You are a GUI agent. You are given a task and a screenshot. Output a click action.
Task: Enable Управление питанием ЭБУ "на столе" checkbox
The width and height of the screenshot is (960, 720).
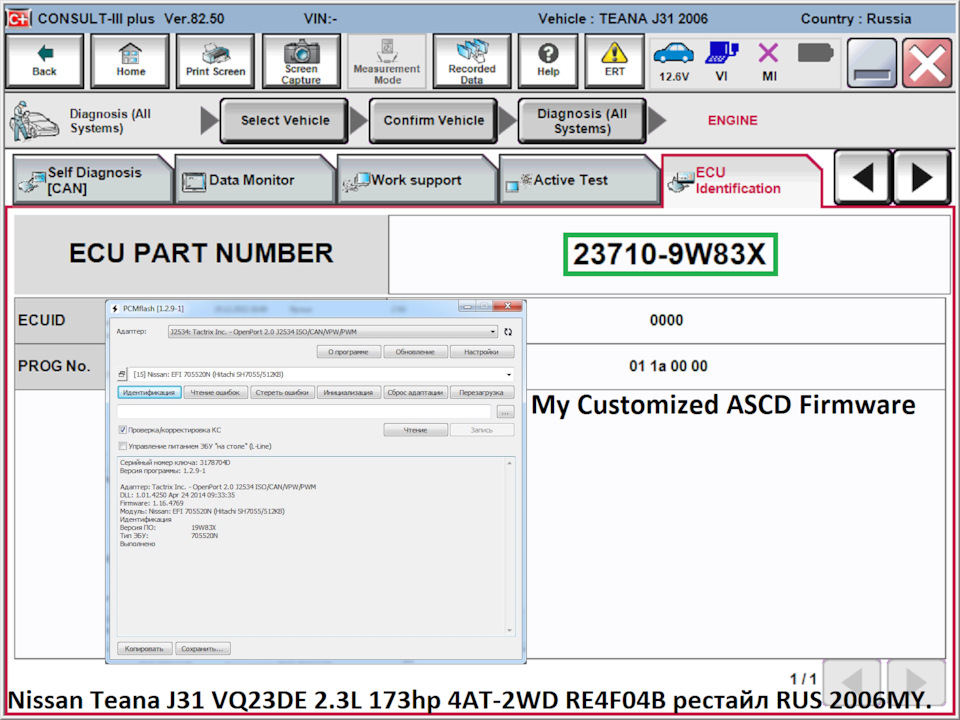pos(122,446)
